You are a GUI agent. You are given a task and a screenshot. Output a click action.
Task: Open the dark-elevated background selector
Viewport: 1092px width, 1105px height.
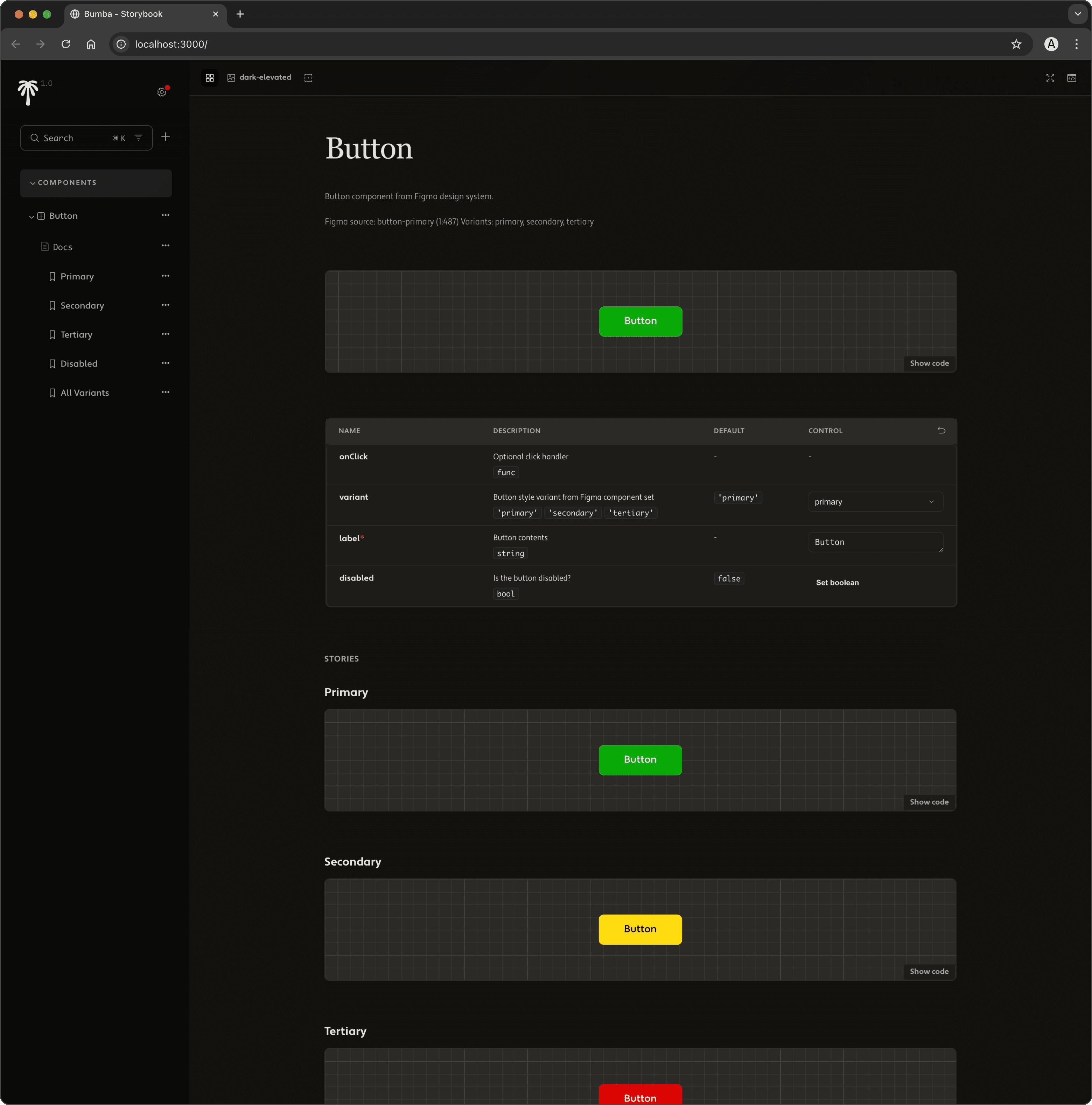260,78
